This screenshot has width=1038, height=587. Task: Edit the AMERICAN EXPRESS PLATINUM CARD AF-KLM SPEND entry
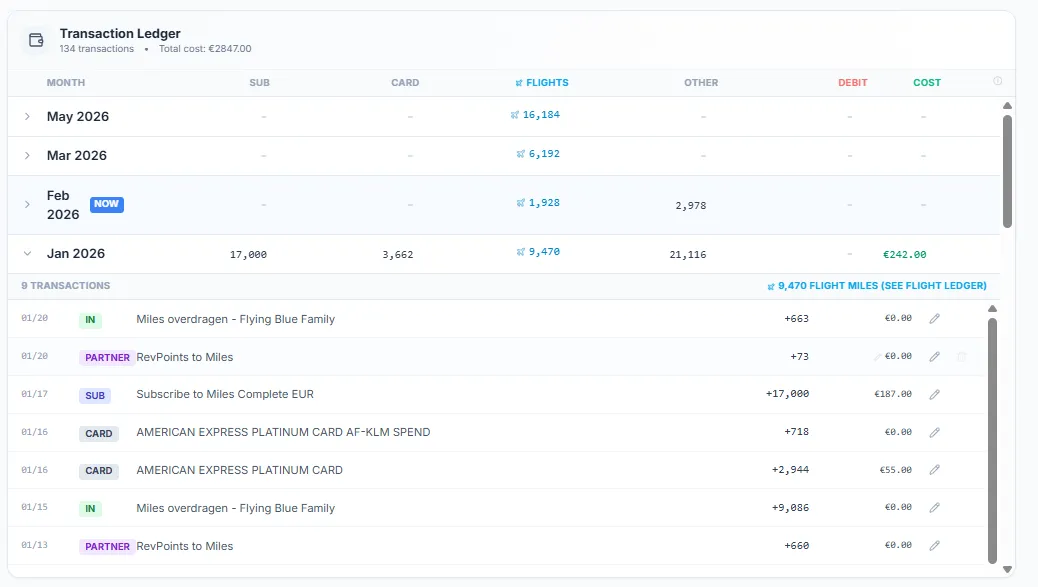point(935,432)
